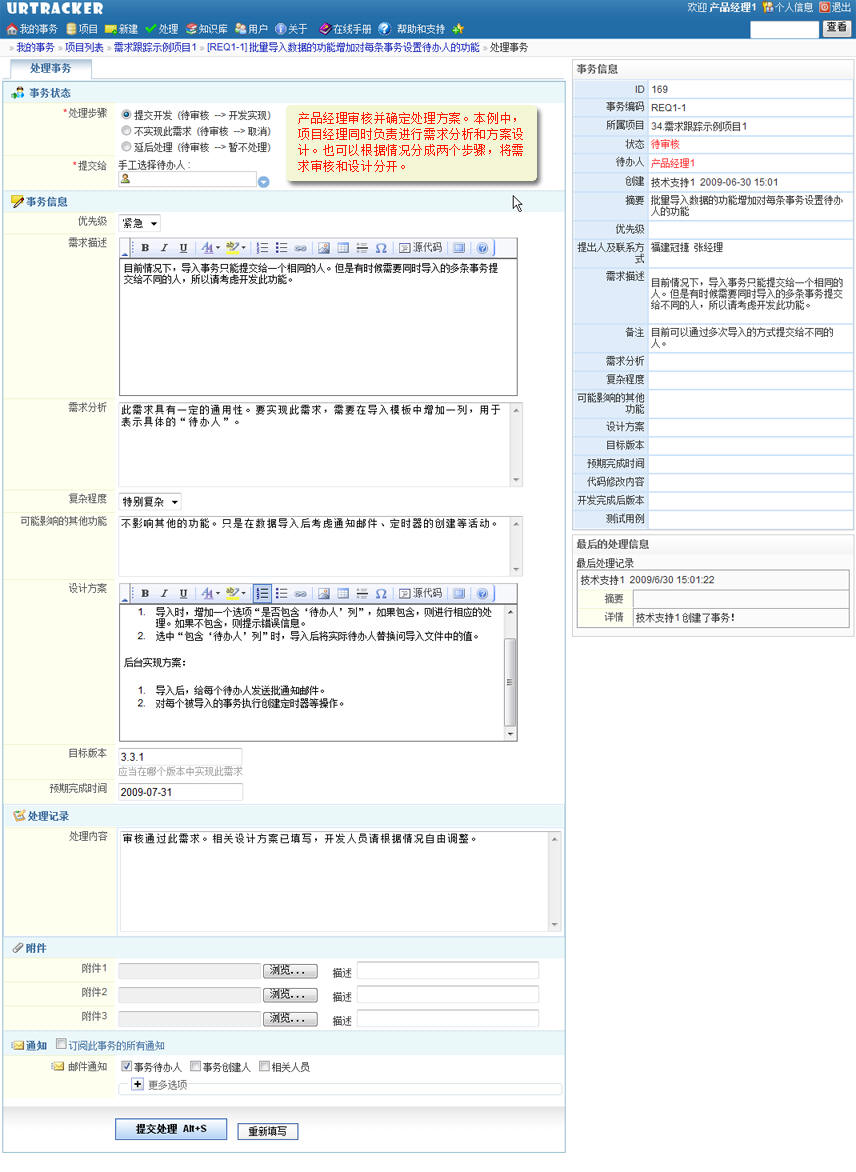Image resolution: width=856 pixels, height=1172 pixels.
Task: Uncheck the 事务待办人 email notification
Action: [126, 1067]
